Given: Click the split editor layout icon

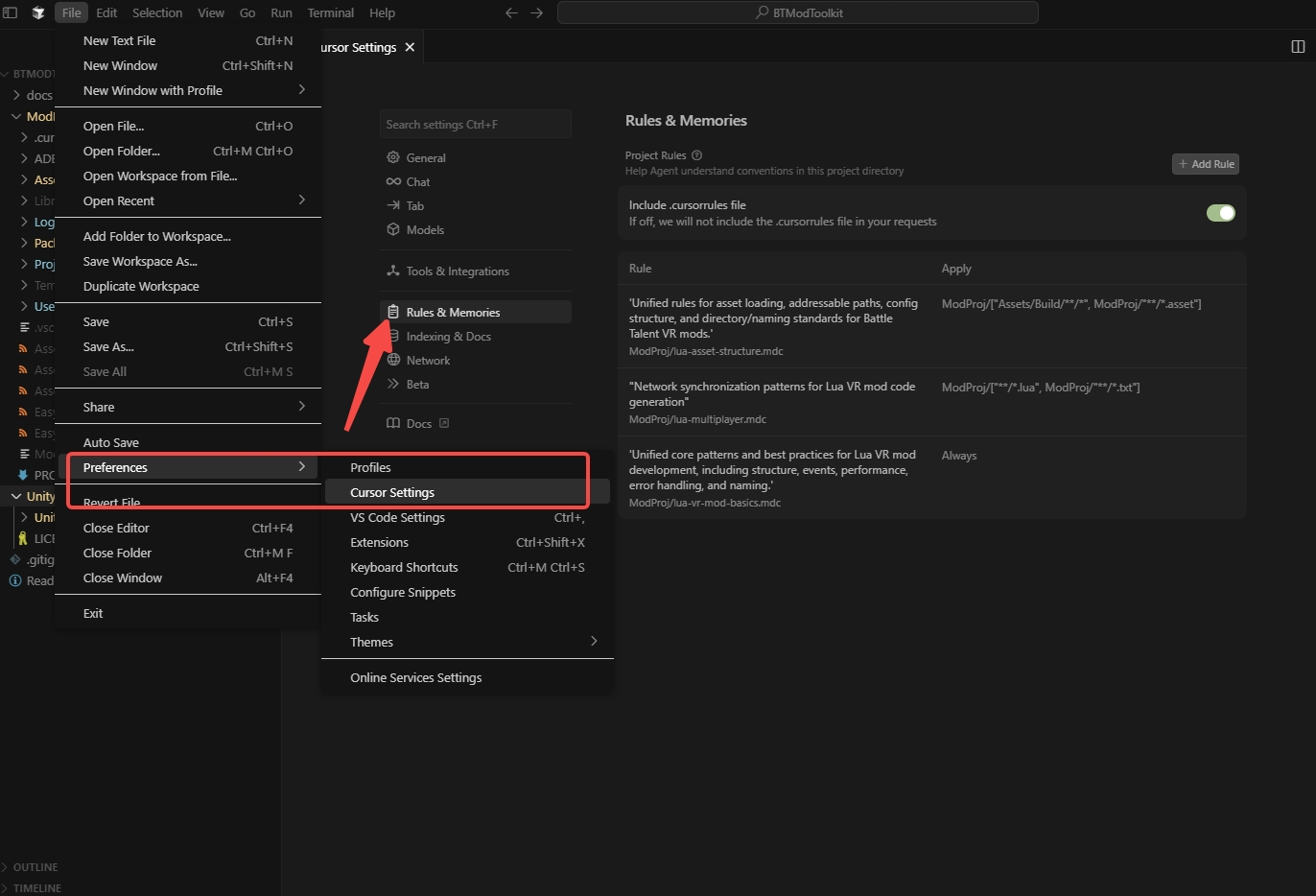Looking at the screenshot, I should click(1298, 46).
